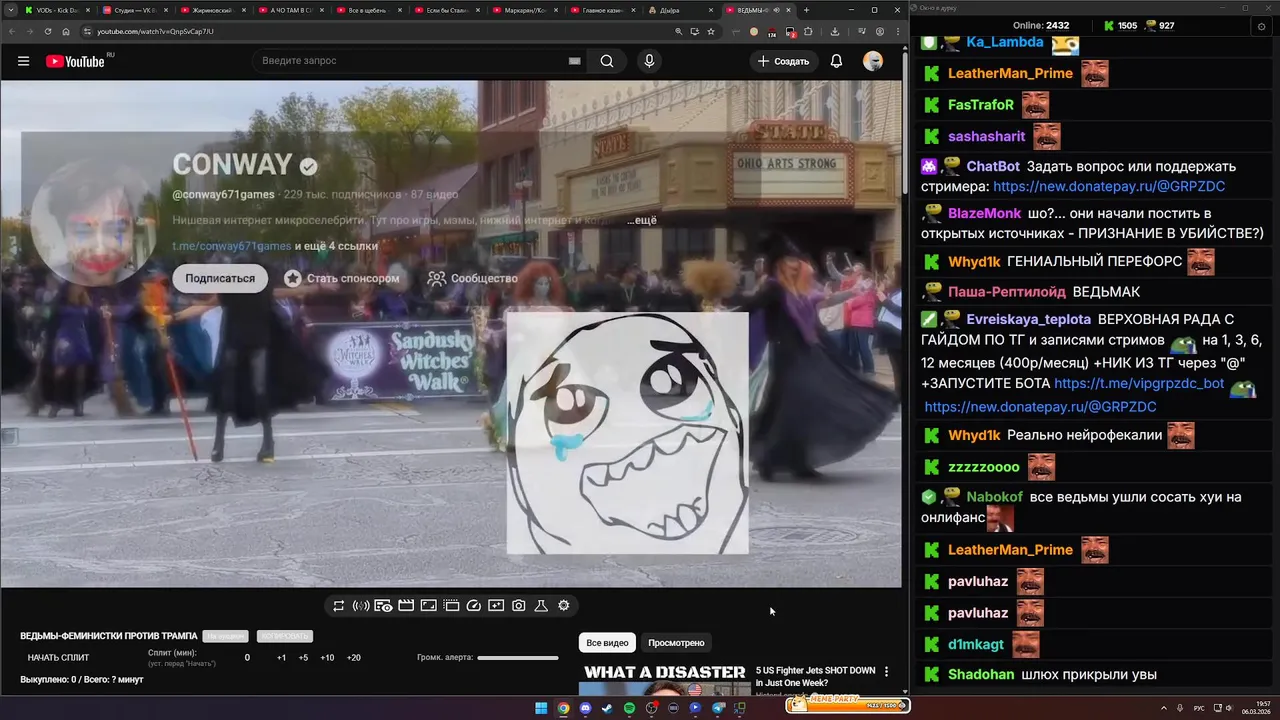Click the РУС input language indicator

click(x=1199, y=708)
